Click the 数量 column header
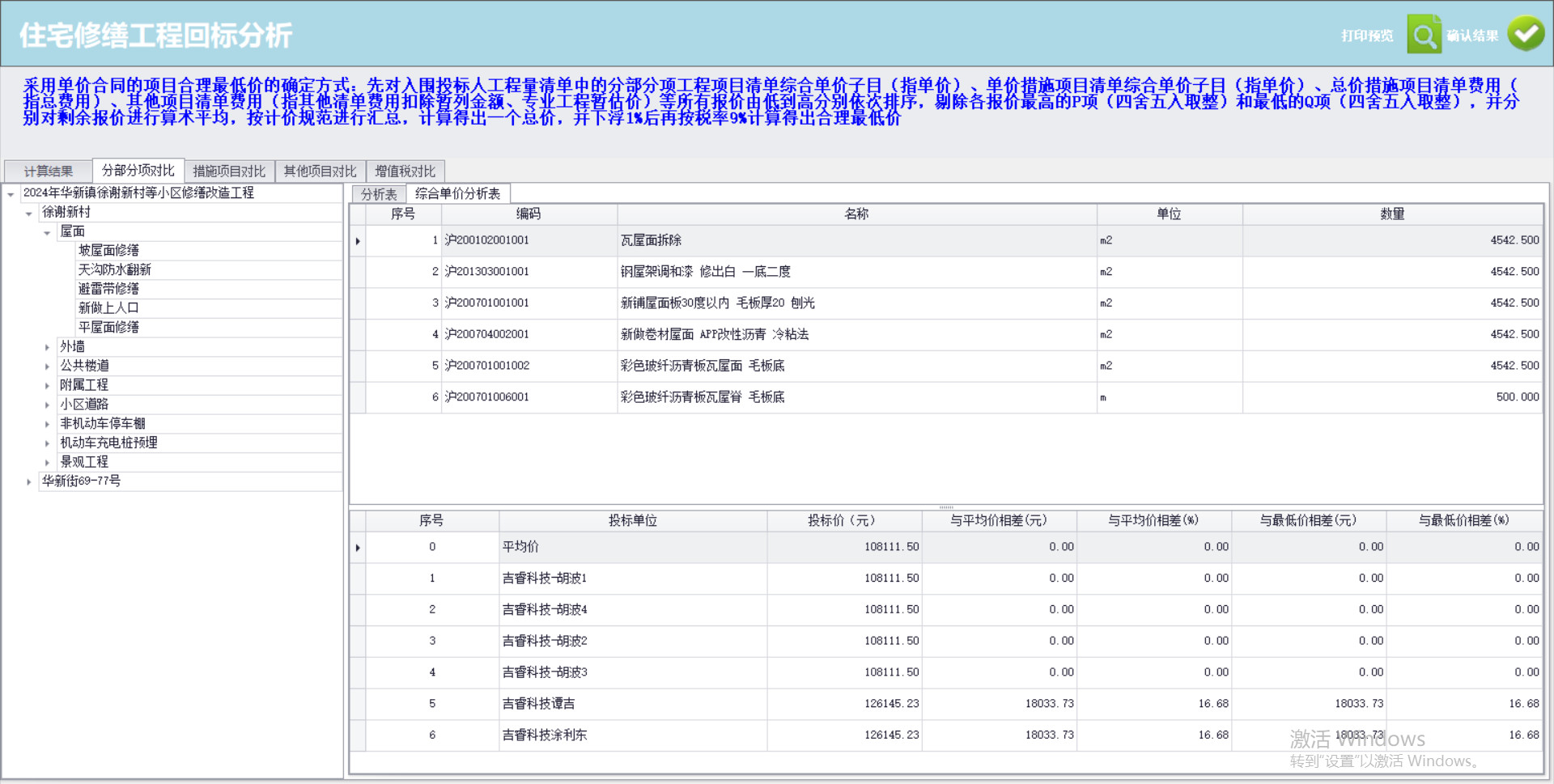 coord(1392,214)
